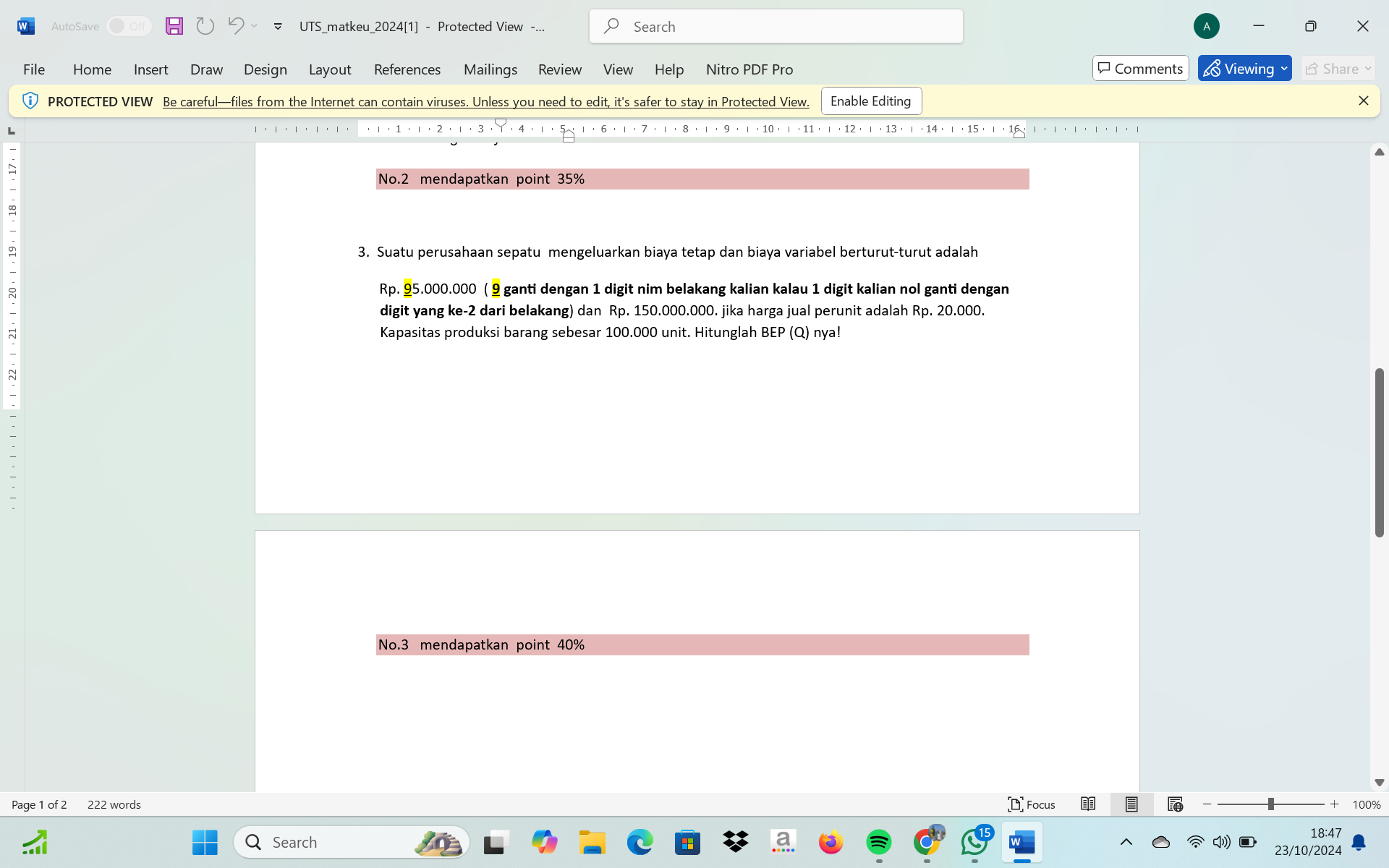Click the 100% zoom level
The width and height of the screenshot is (1389, 868).
click(1366, 804)
